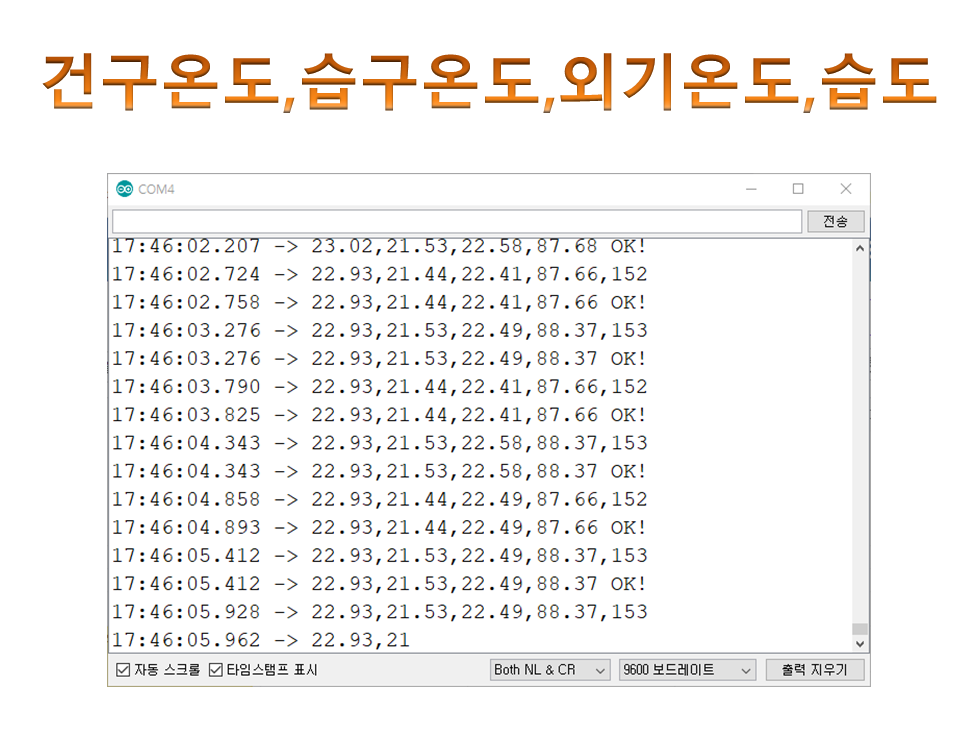
Task: Click the serial input text field
Action: [x=457, y=221]
